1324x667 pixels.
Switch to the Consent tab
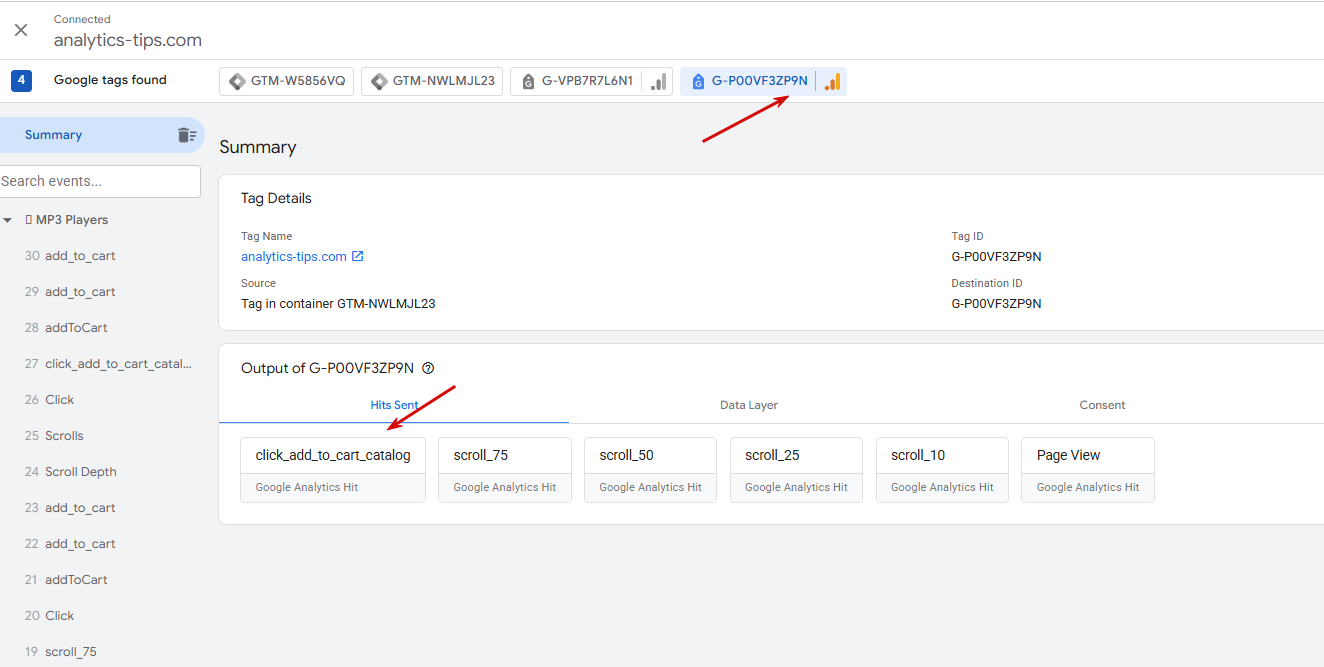click(x=1102, y=405)
